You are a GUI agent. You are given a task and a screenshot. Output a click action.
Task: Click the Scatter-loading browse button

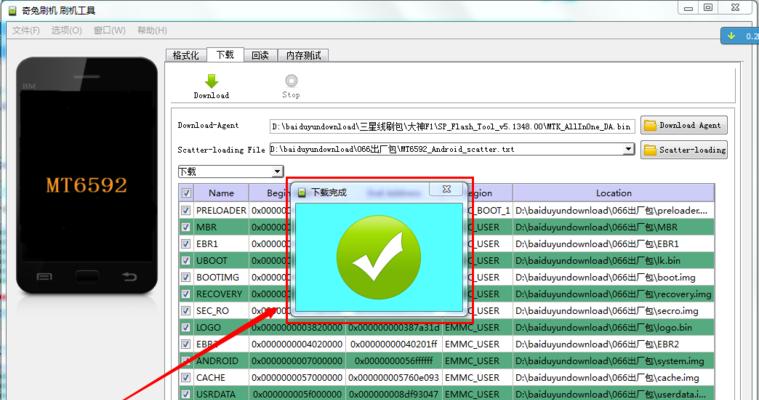click(683, 150)
